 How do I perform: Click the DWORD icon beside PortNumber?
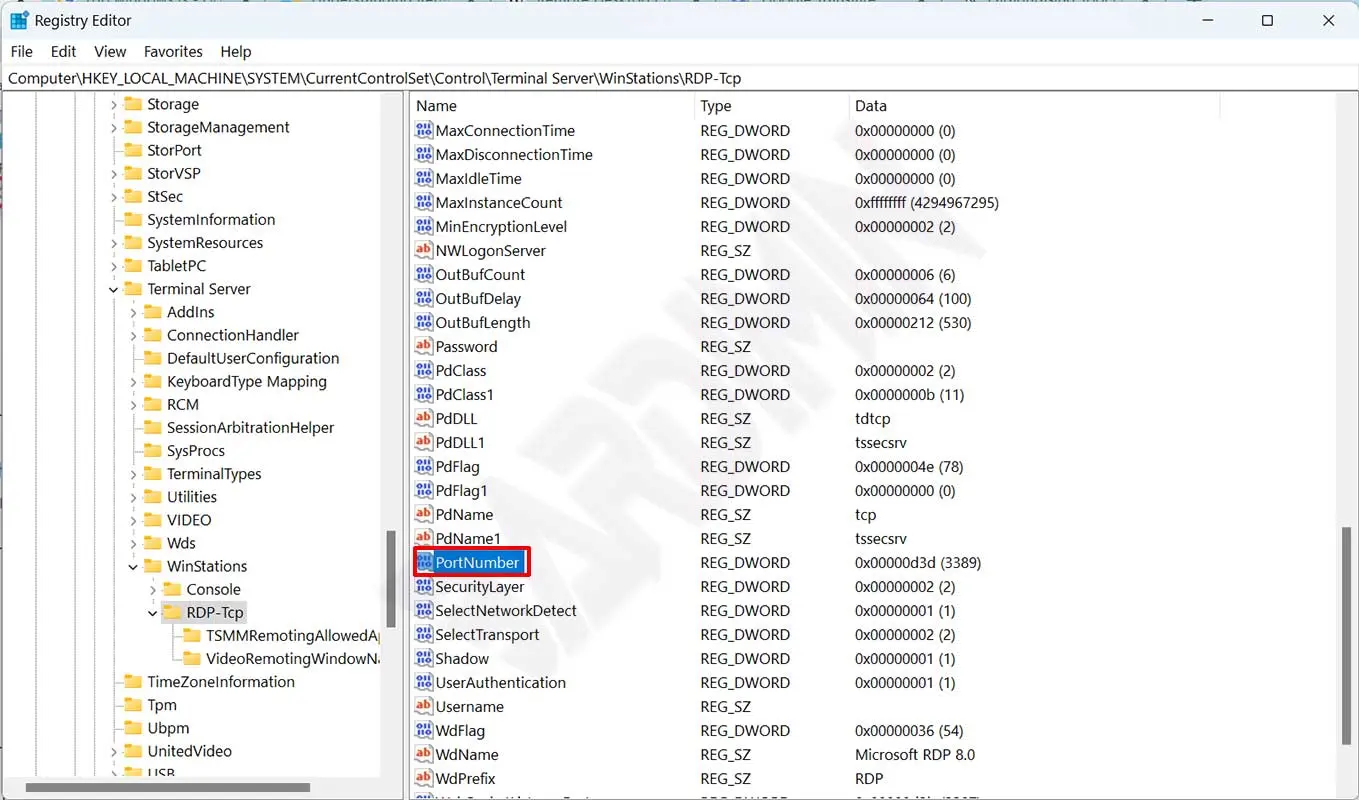(424, 563)
